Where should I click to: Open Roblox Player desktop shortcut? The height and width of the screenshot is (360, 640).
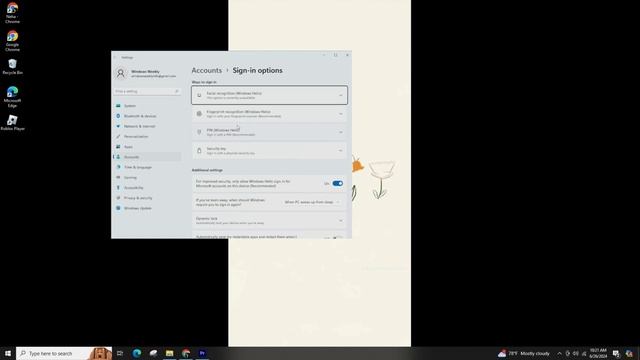(12, 122)
